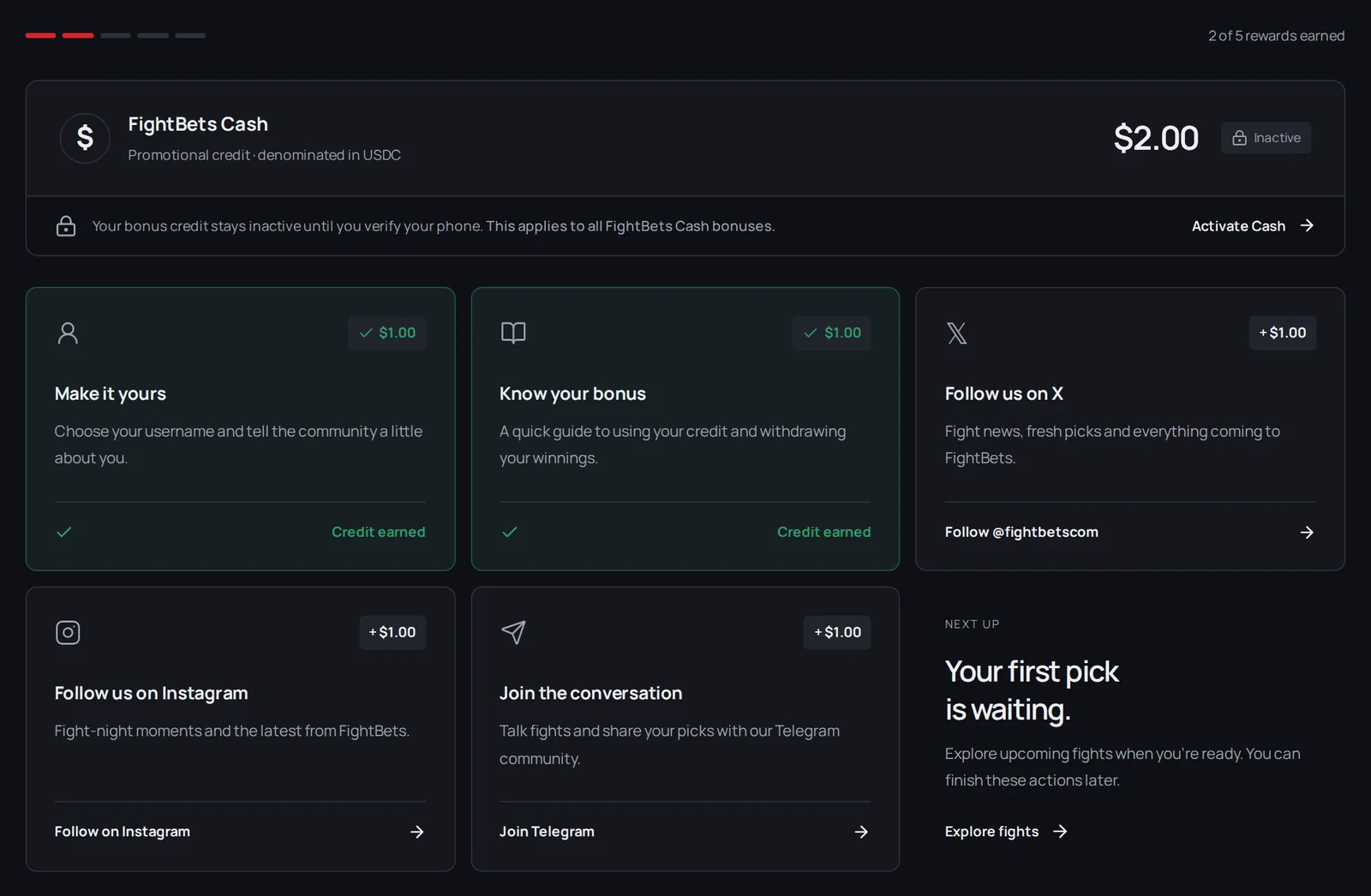Click the Credit earned label under Make it yours
Screen dimensions: 1371x896
coord(378,532)
